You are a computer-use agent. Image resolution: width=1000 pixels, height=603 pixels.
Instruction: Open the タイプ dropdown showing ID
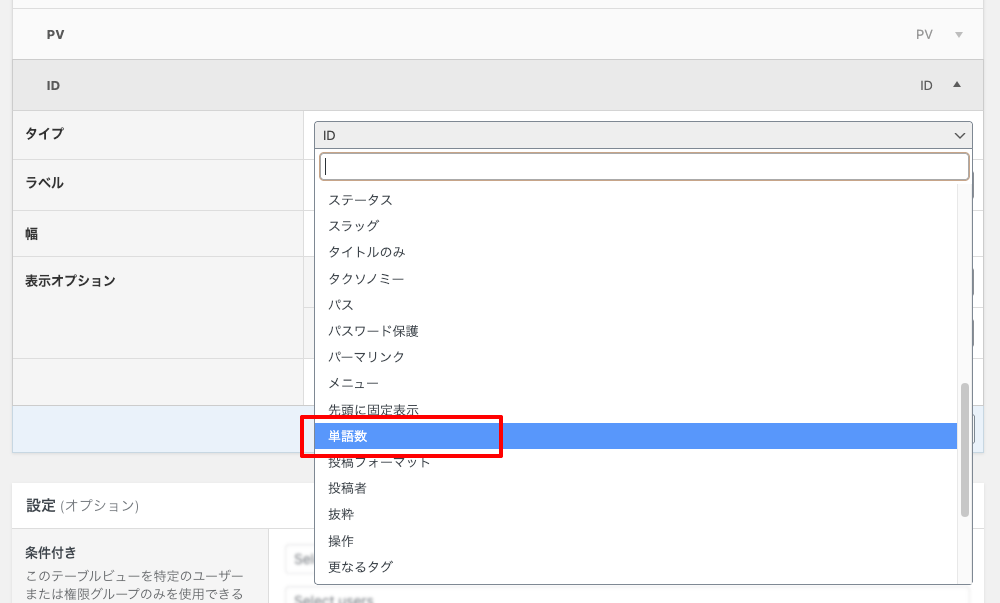pos(642,135)
